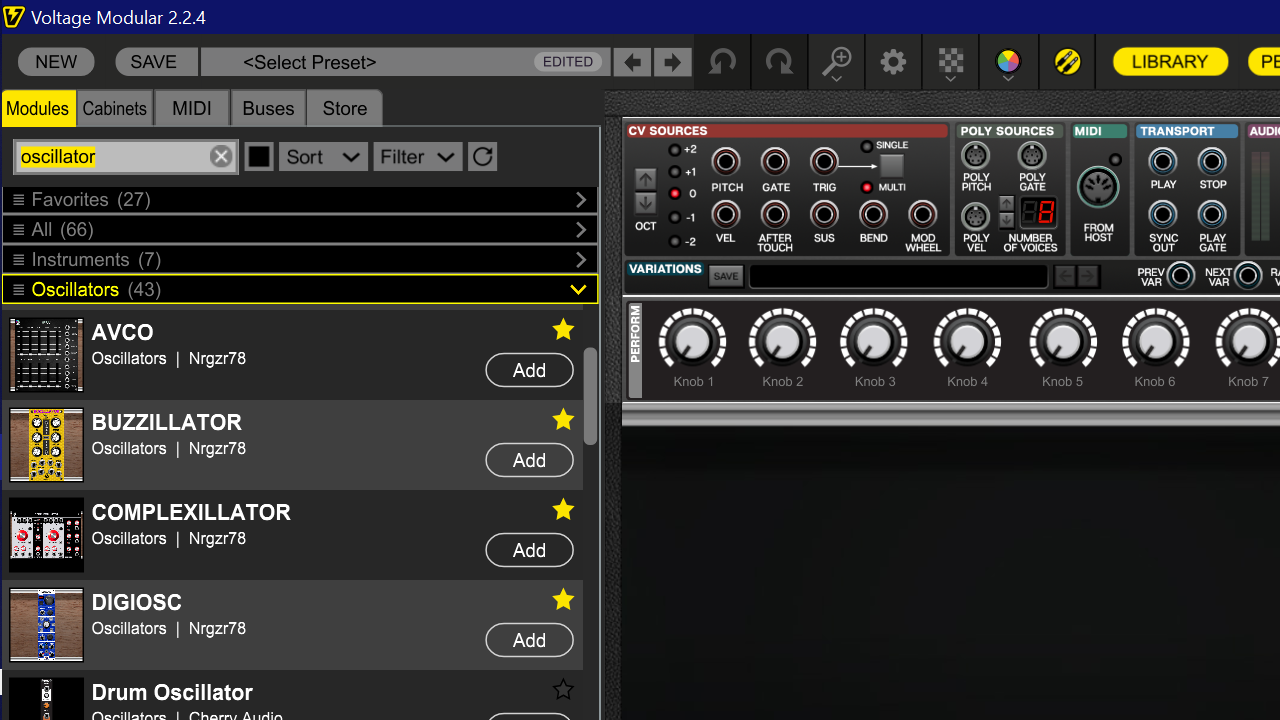Clear the oscillator search text
The image size is (1280, 720).
click(x=221, y=157)
